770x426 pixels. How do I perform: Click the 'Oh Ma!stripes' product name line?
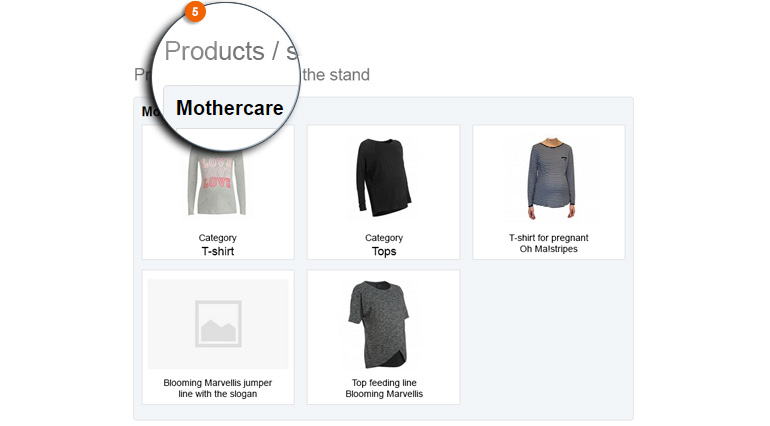(548, 249)
